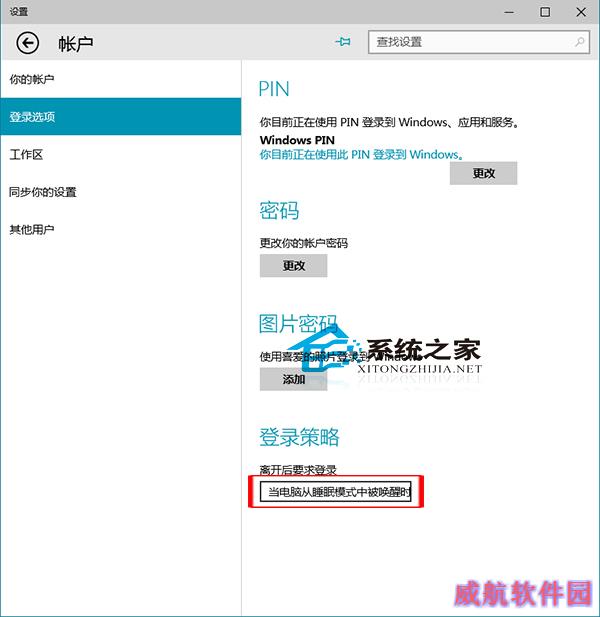600x617 pixels.
Task: Open 同步你的设置 in the sidebar
Action: (120, 192)
